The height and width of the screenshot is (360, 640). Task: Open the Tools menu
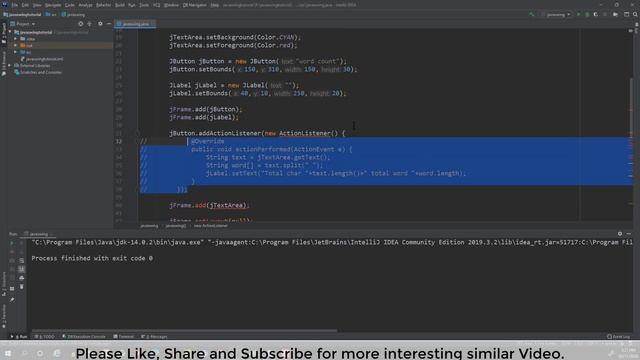144,5
